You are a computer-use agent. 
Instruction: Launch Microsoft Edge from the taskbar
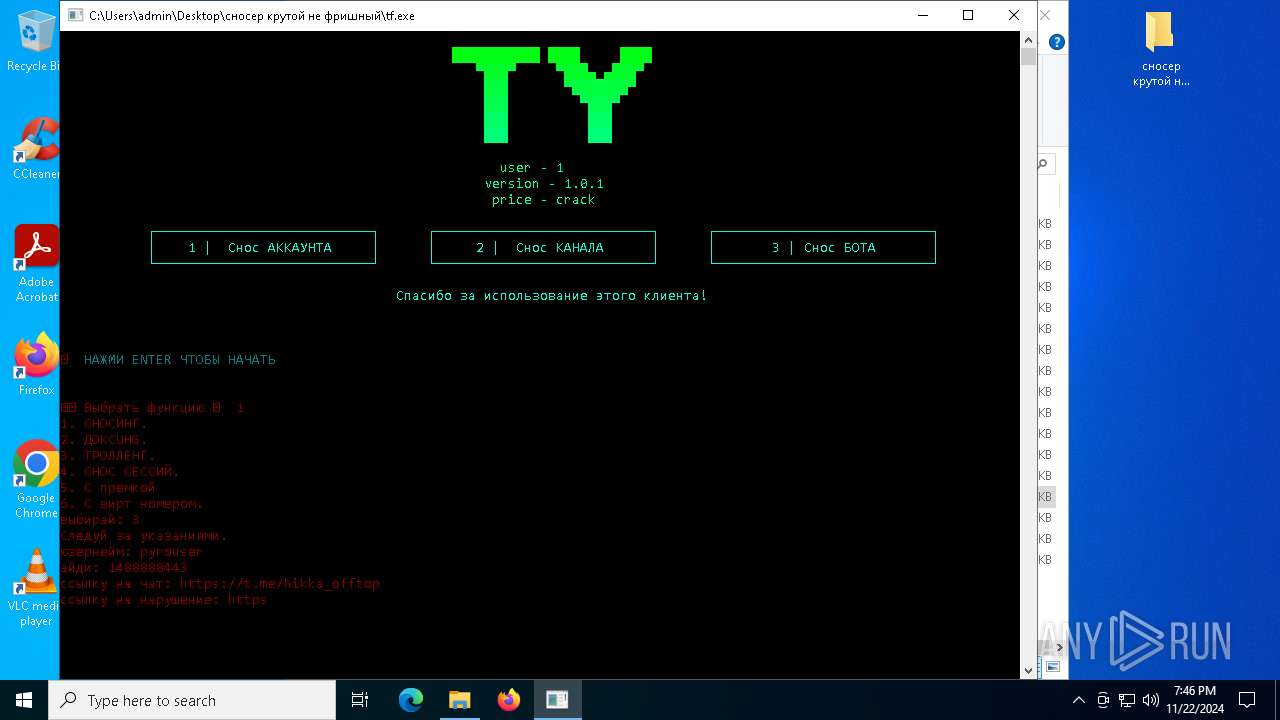(x=411, y=700)
